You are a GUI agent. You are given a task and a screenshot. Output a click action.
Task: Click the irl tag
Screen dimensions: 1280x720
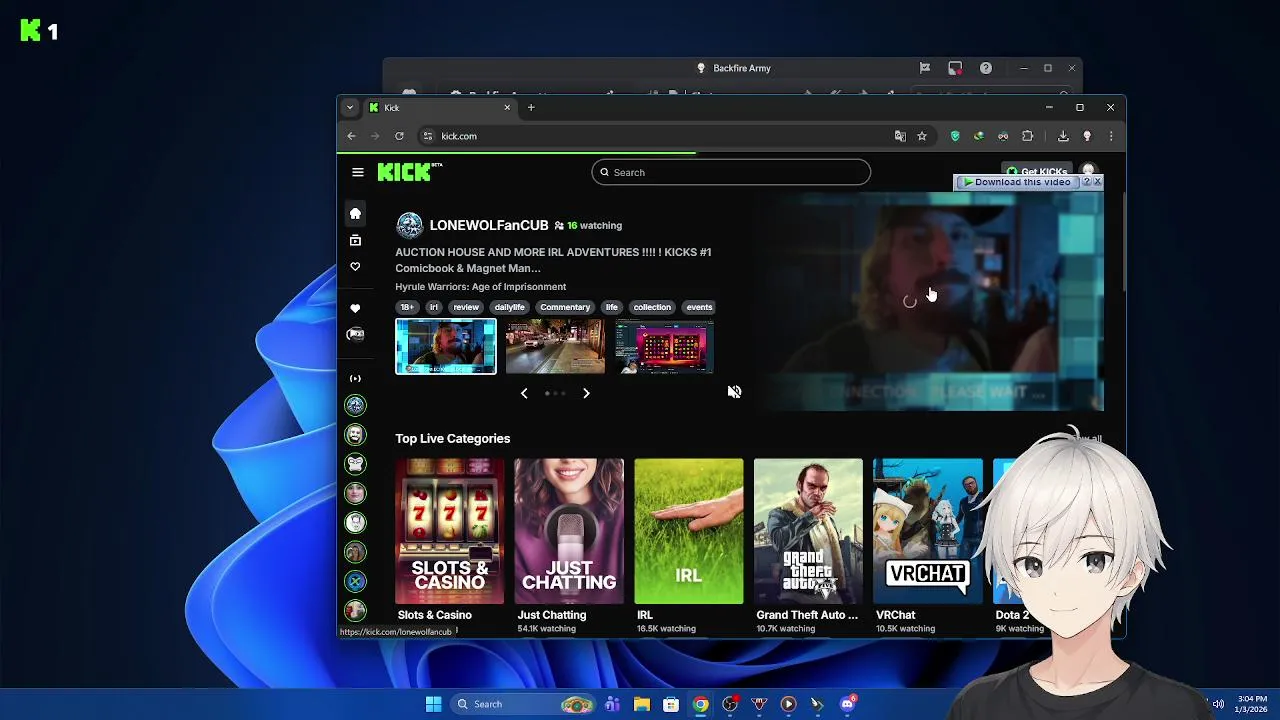click(x=433, y=307)
